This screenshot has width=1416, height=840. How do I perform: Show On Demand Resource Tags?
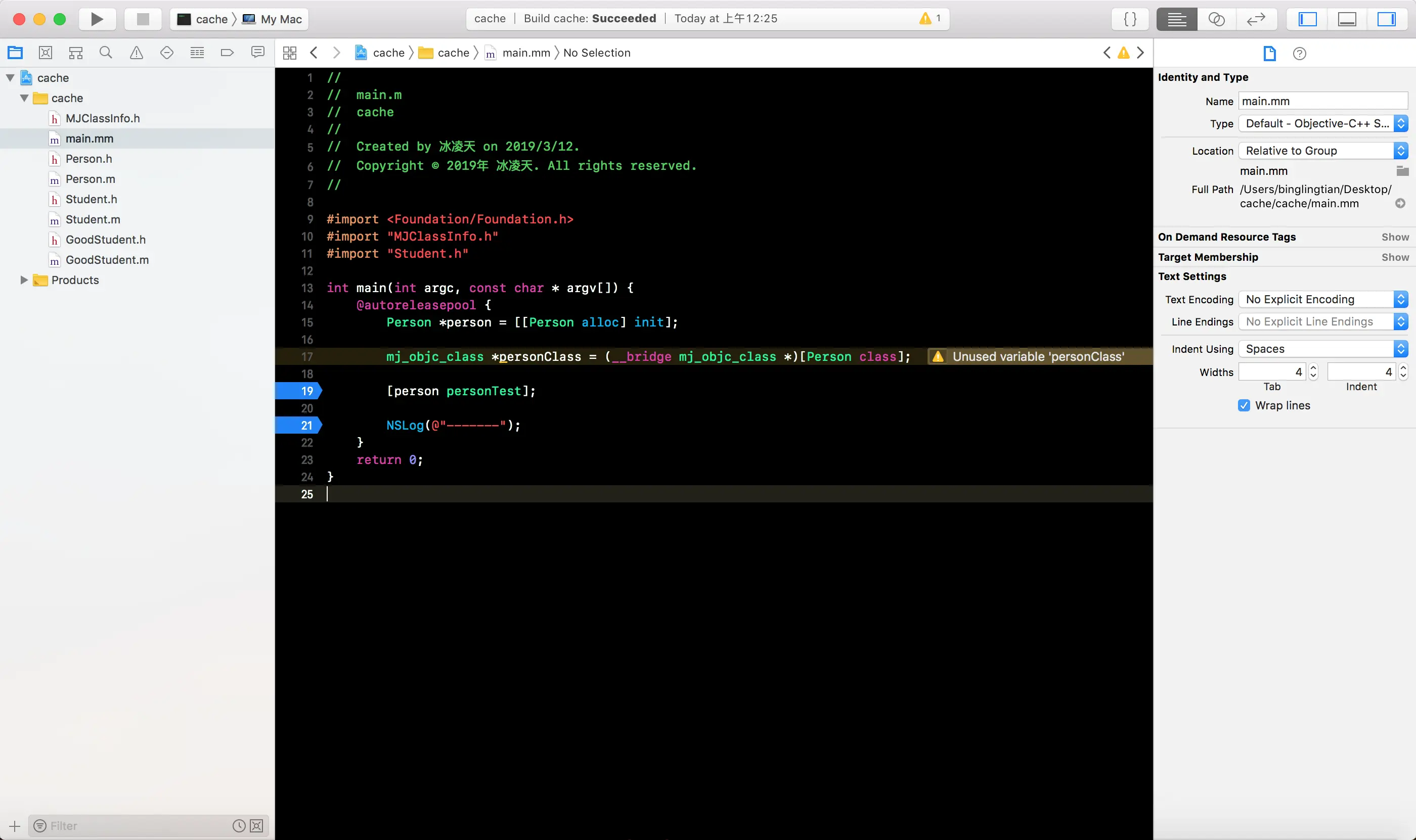pyautogui.click(x=1394, y=237)
